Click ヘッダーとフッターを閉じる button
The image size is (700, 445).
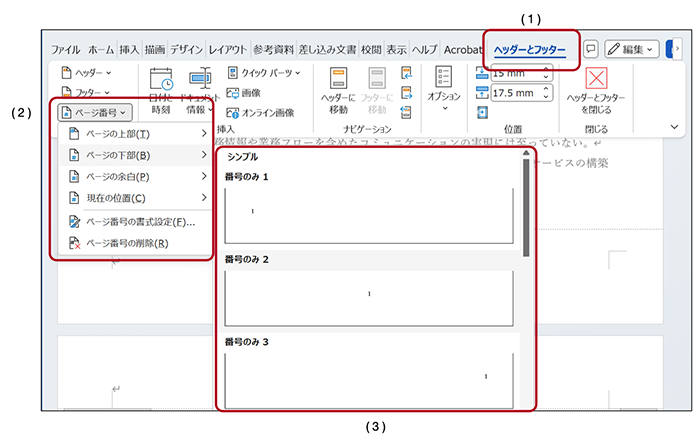pyautogui.click(x=596, y=91)
